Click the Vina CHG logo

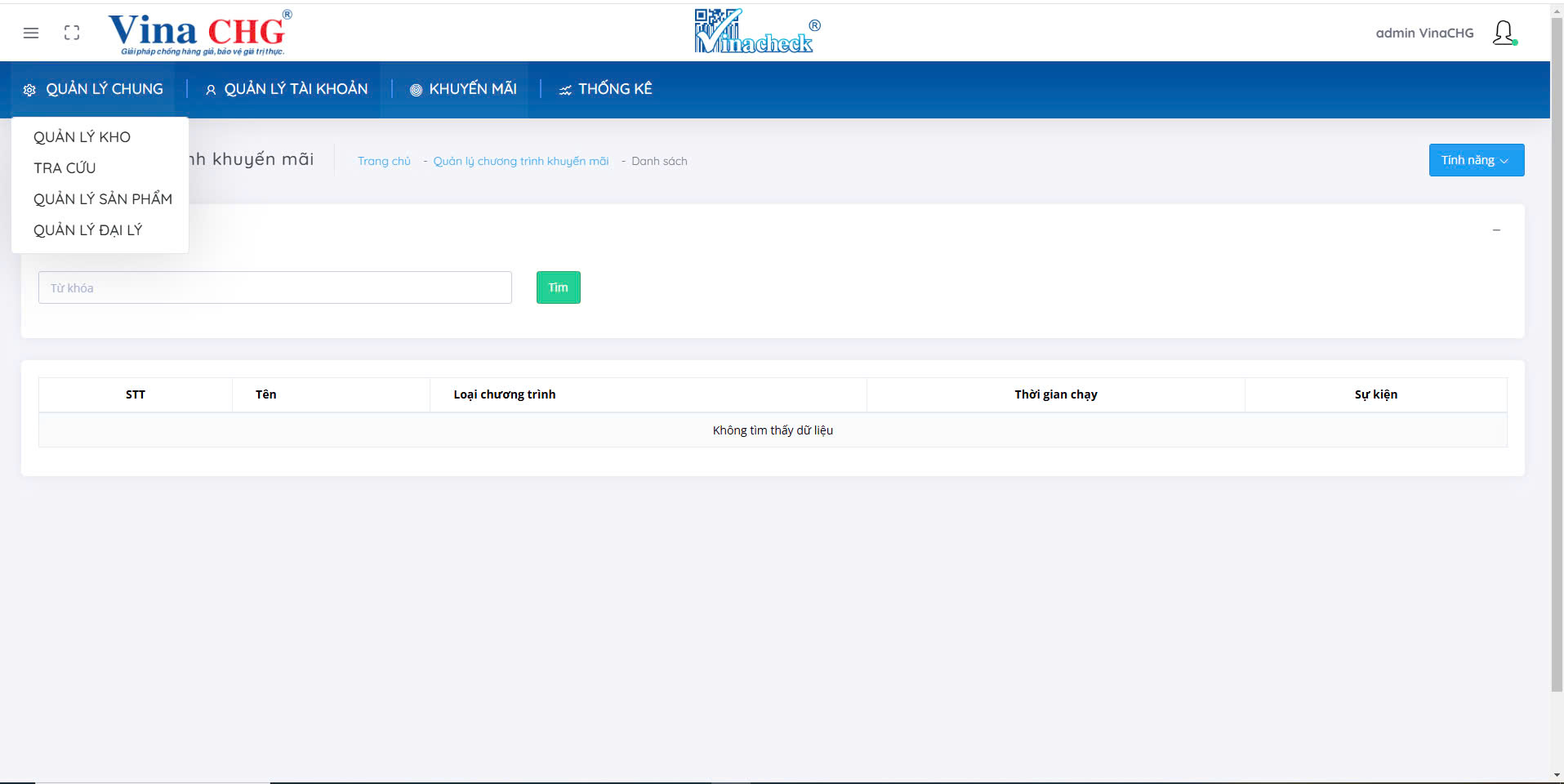200,33
